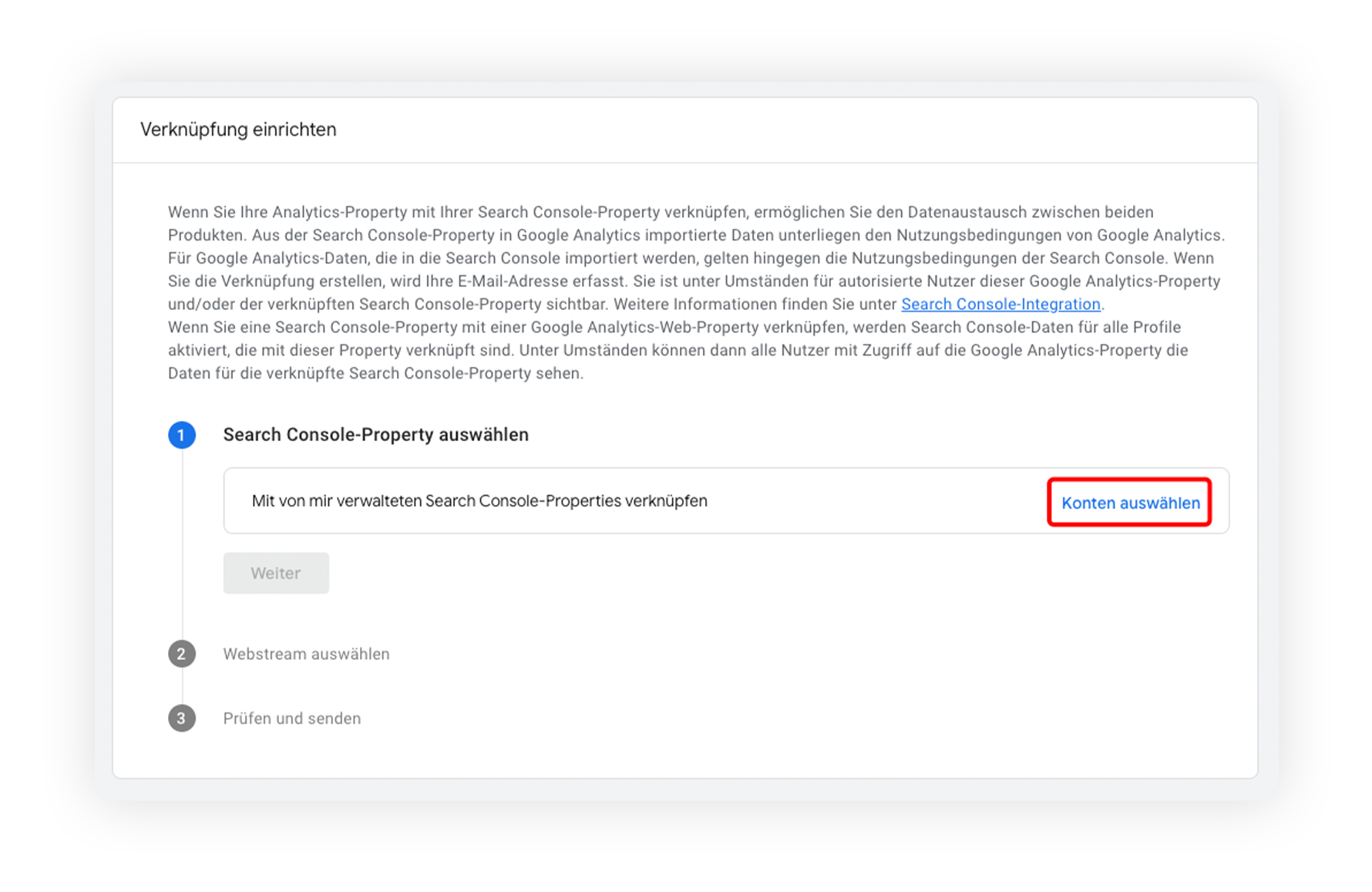Click the intro paragraph starting with 'Wenn Sie Ihre Analytics-Property'
1372x892 pixels.
pos(696,258)
